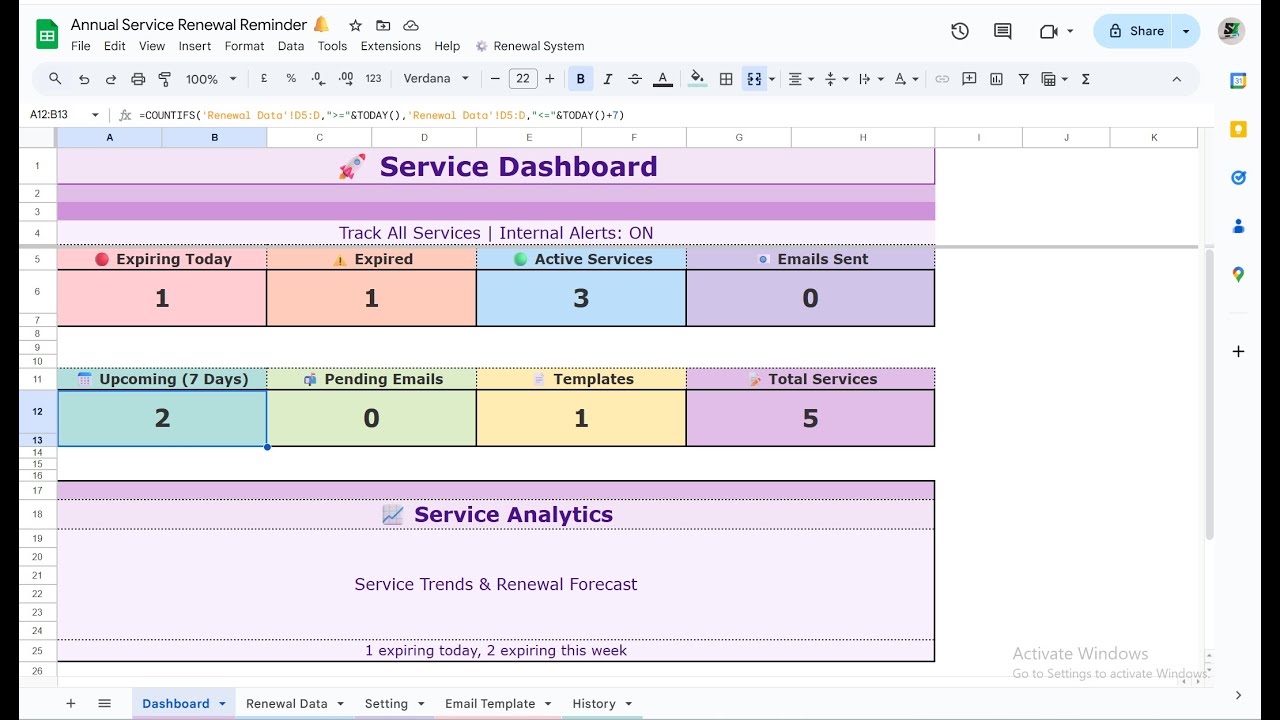
Task: Toggle strikethrough formatting
Action: [635, 79]
